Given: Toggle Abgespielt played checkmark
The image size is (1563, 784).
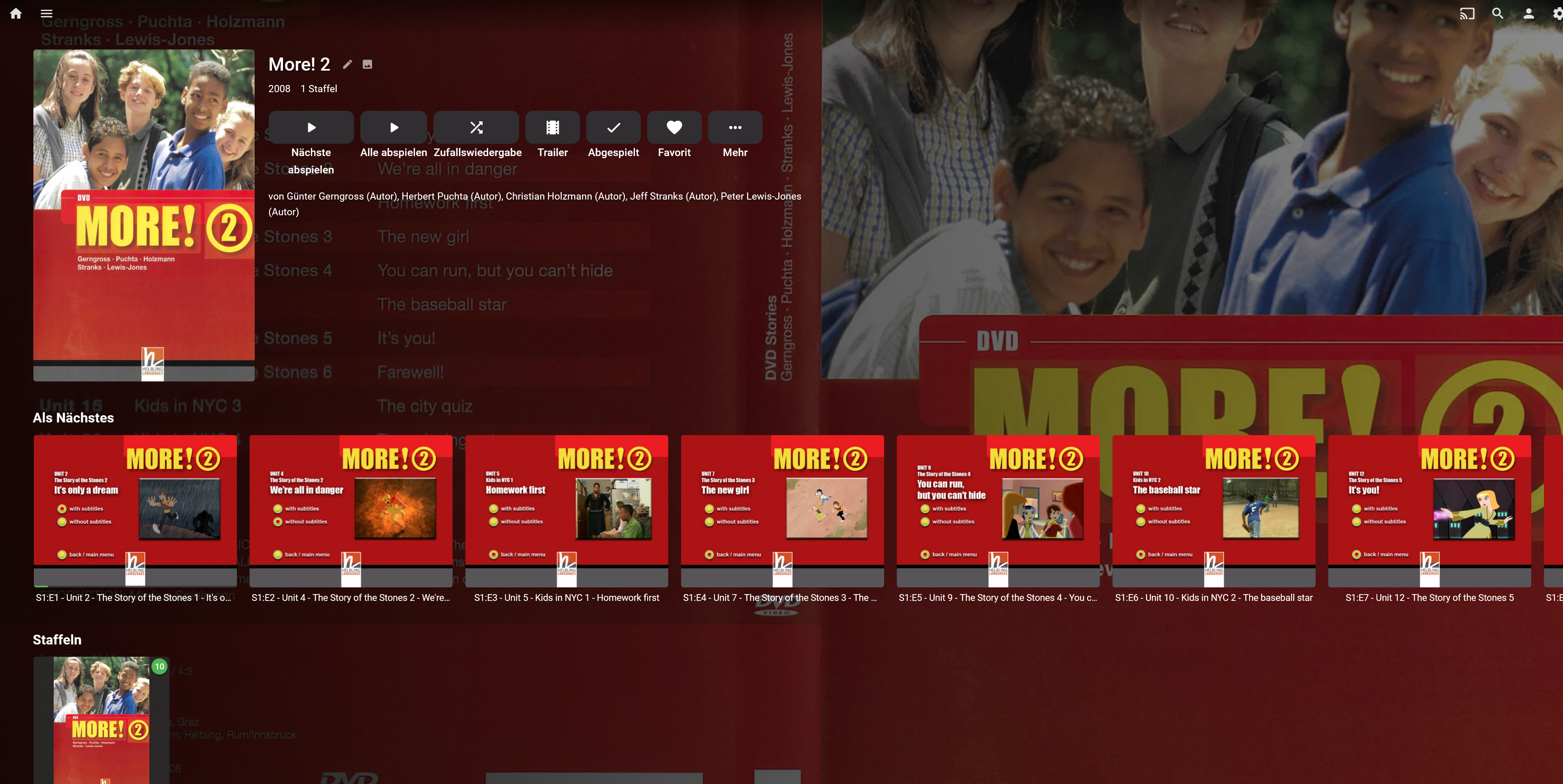Looking at the screenshot, I should point(613,127).
